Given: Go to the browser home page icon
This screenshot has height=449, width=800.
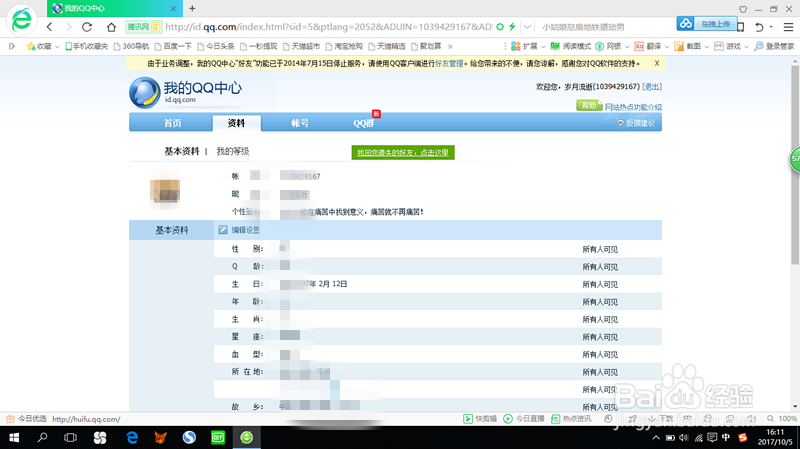Looking at the screenshot, I should click(111, 27).
